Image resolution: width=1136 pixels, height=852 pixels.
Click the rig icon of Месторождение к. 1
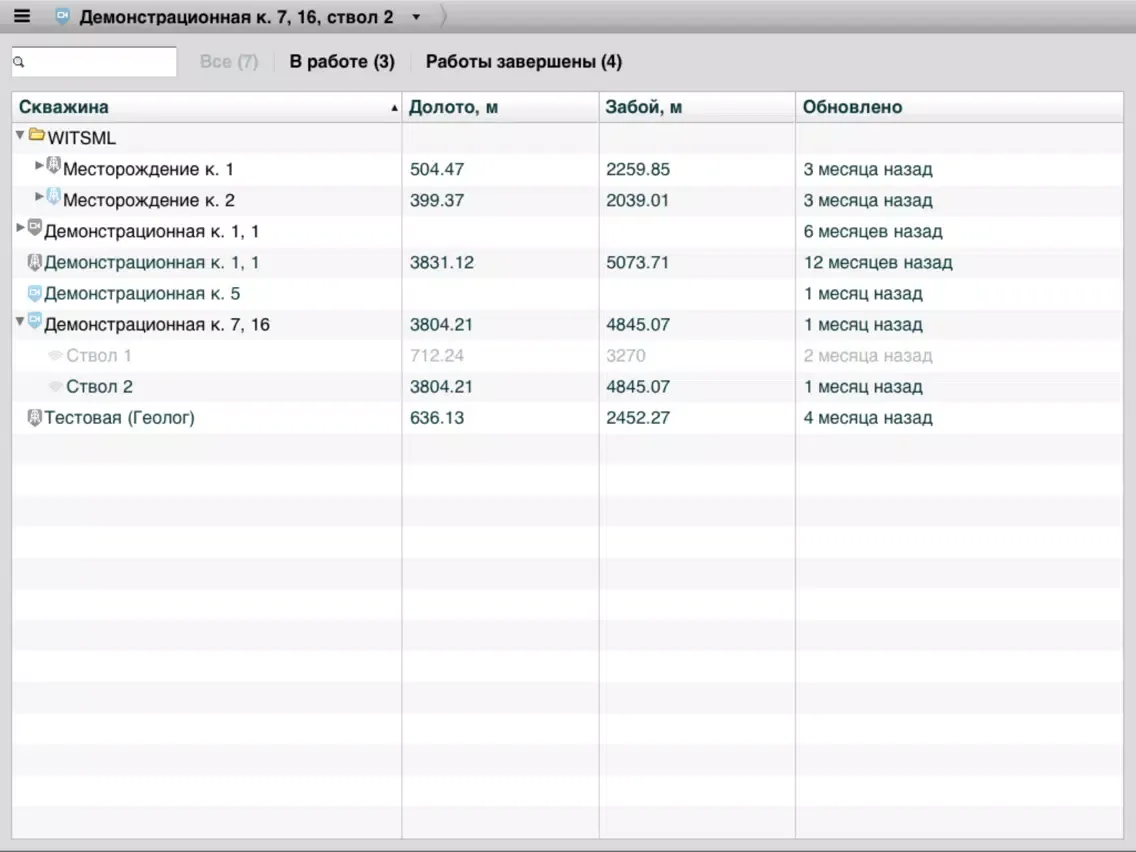(54, 166)
